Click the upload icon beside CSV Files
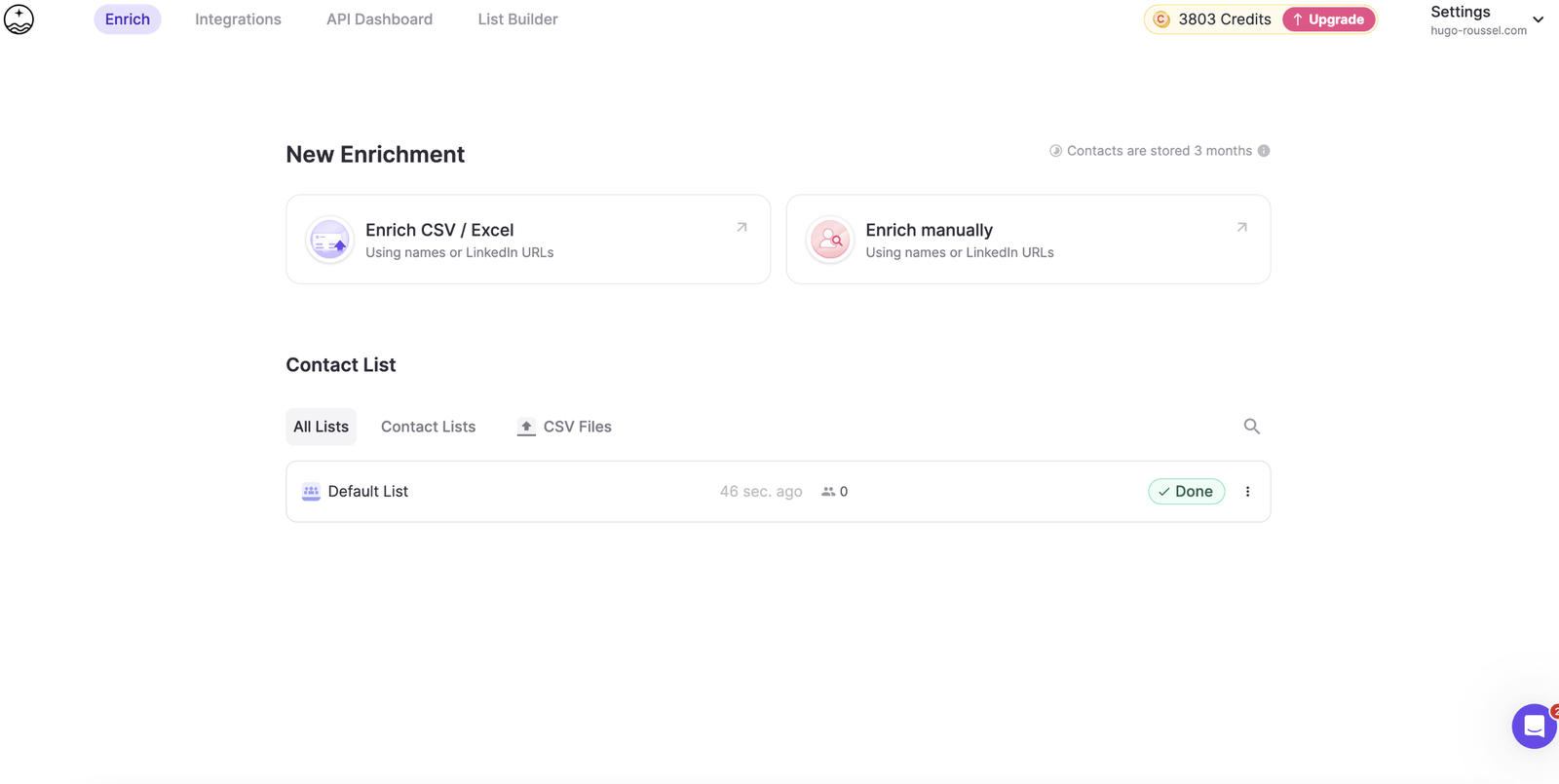The image size is (1559, 784). (526, 427)
